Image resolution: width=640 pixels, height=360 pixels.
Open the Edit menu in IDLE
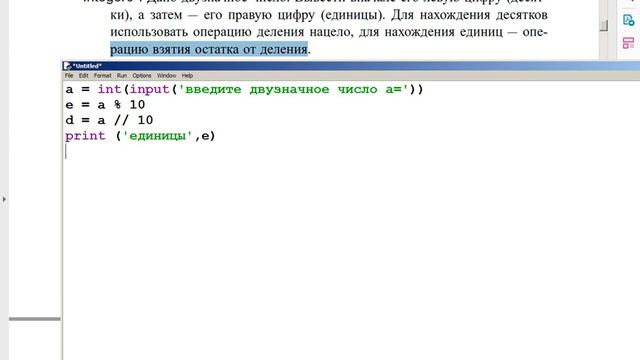[84, 76]
